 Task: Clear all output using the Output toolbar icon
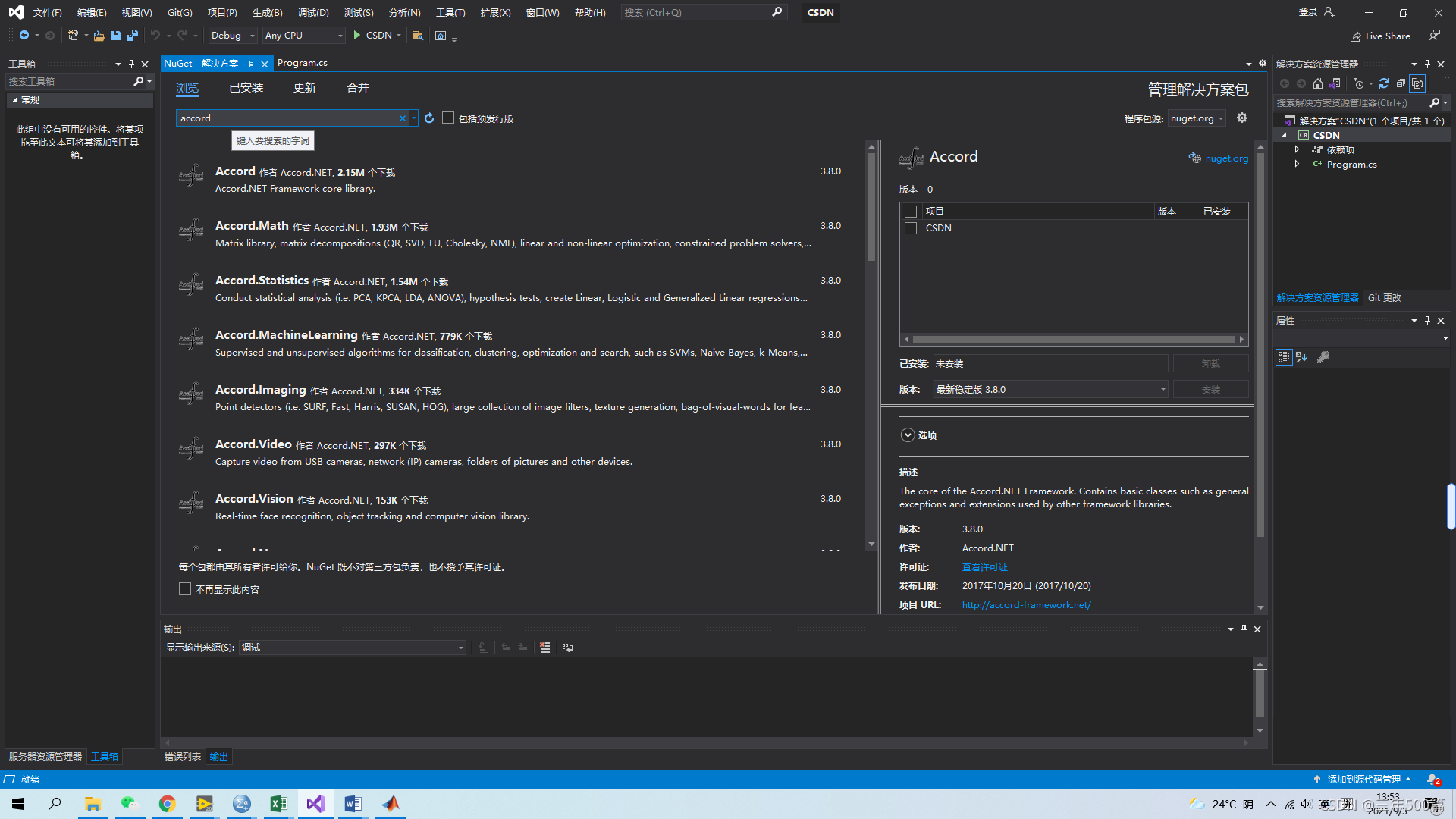pyautogui.click(x=544, y=648)
